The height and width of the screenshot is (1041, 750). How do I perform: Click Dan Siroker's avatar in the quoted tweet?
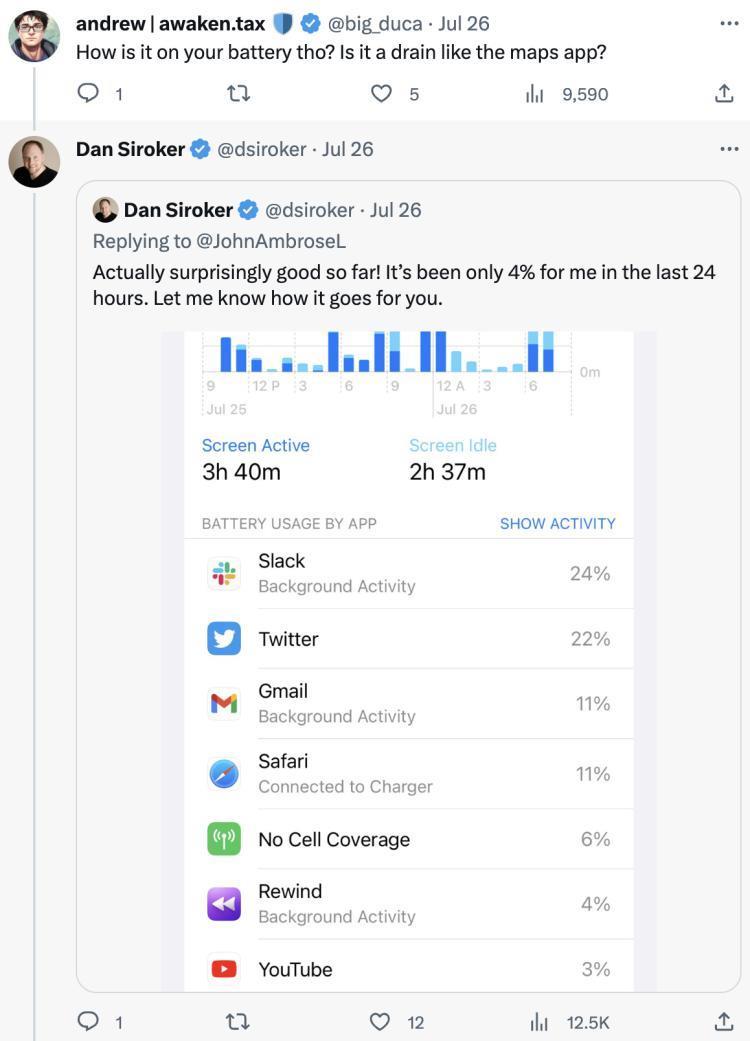tap(106, 209)
